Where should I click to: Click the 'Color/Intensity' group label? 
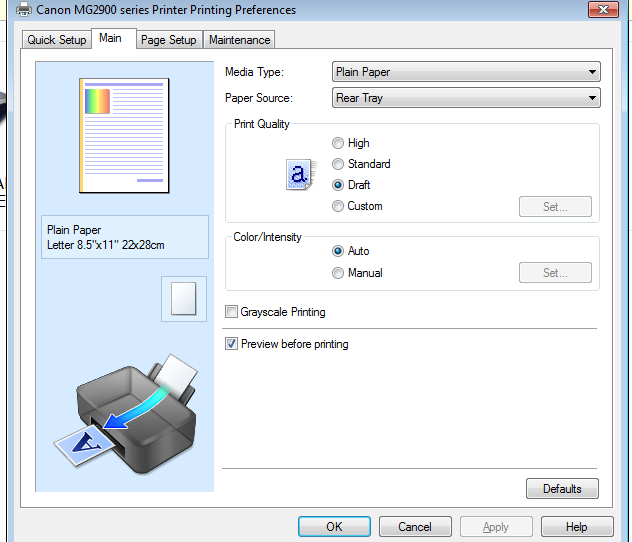pos(268,237)
